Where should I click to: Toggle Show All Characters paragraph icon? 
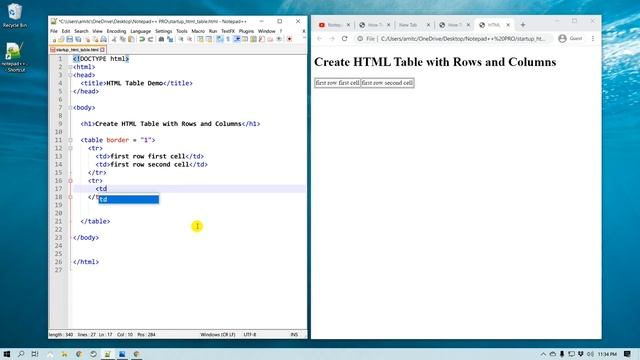228,39
